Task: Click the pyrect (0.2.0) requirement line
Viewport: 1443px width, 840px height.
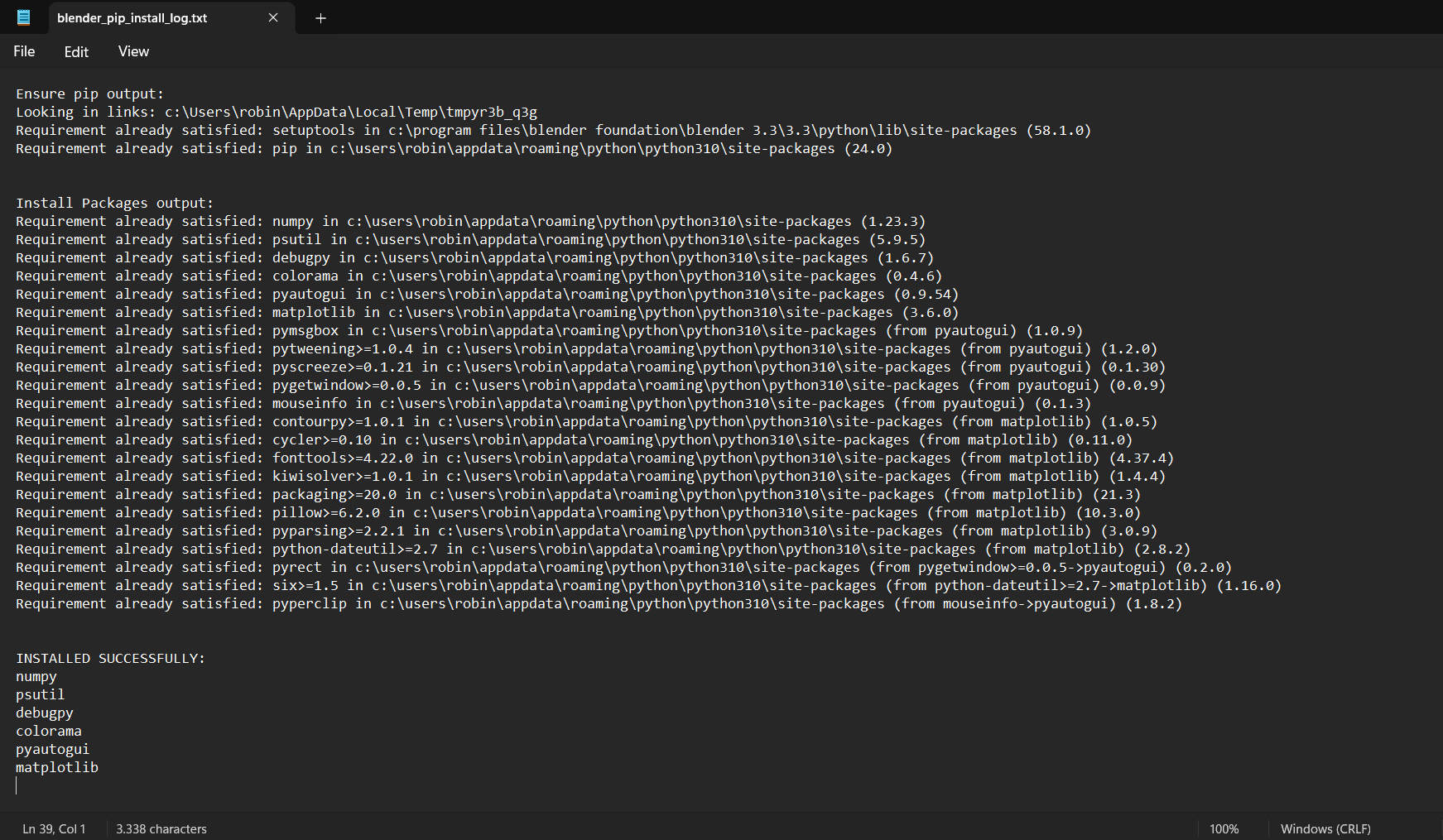Action: [x=623, y=567]
